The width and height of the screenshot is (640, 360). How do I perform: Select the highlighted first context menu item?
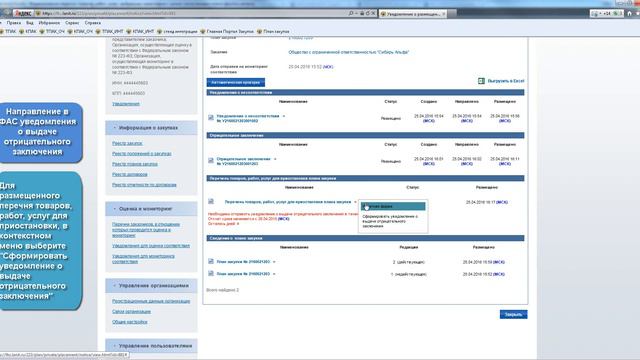[393, 207]
